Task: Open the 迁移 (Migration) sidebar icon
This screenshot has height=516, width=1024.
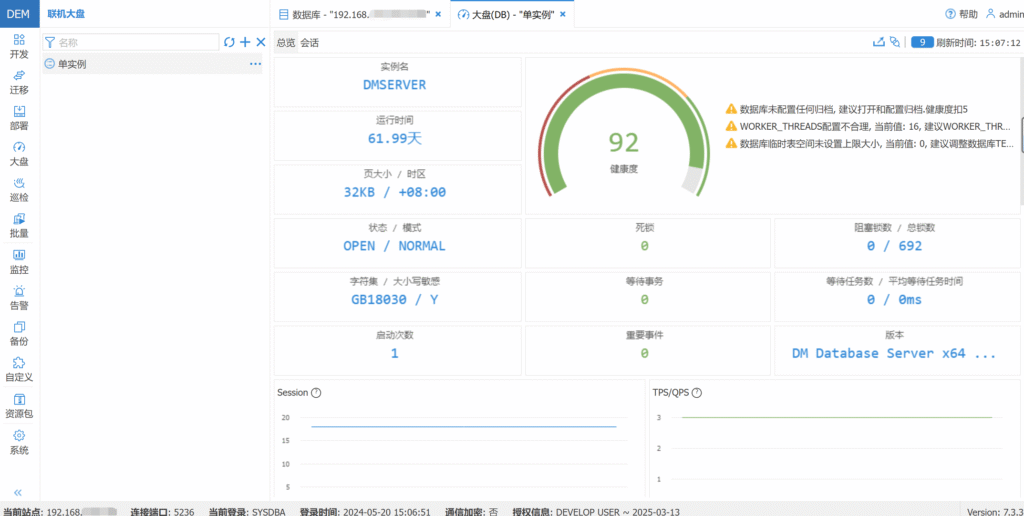Action: (19, 81)
